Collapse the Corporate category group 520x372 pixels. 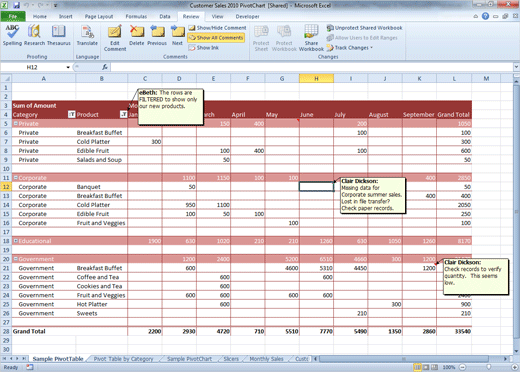click(15, 178)
